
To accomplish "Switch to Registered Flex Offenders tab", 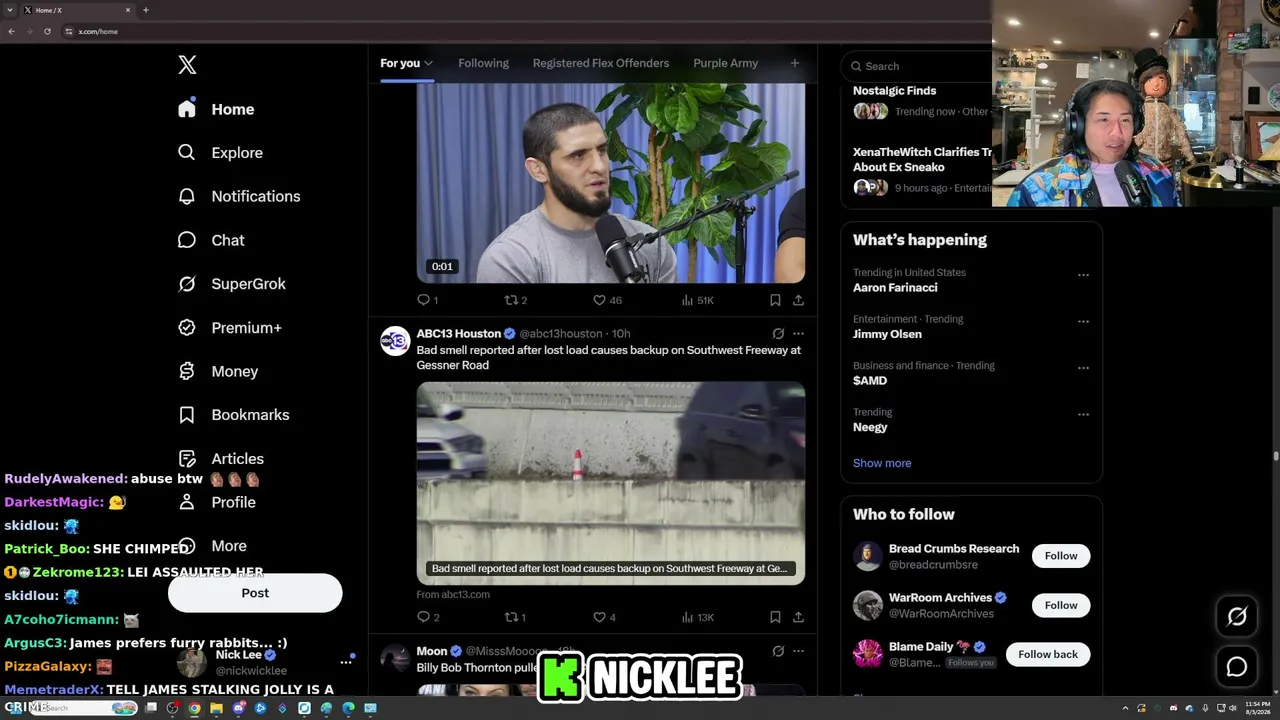I will tap(601, 63).
